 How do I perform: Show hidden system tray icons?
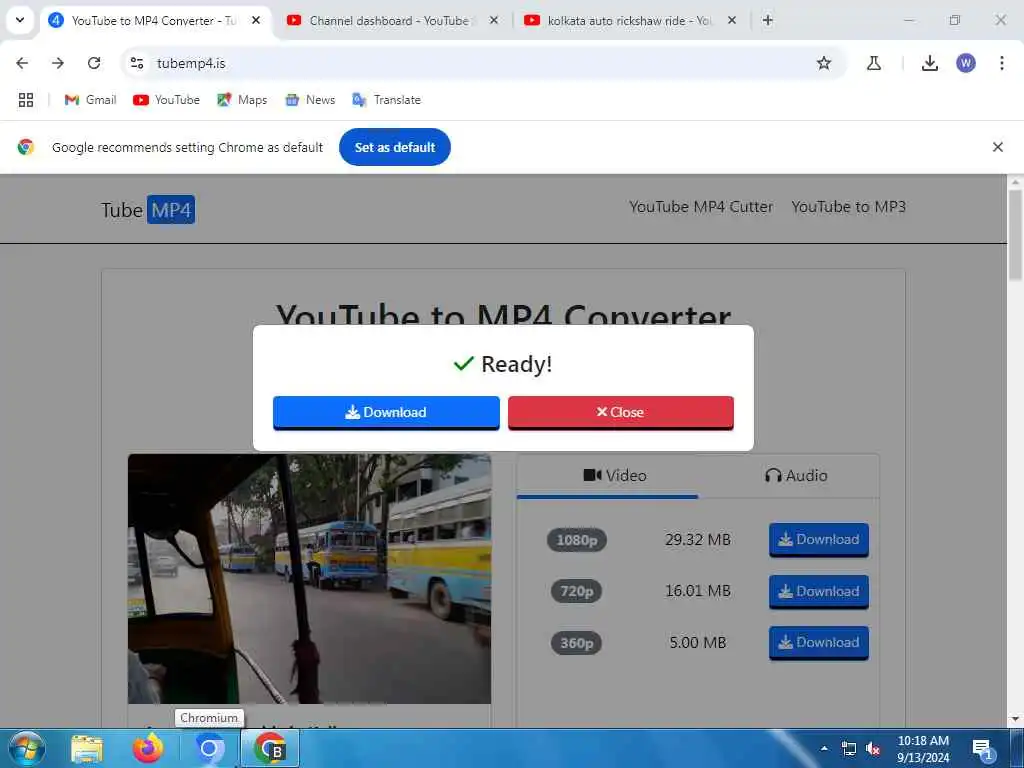(824, 748)
